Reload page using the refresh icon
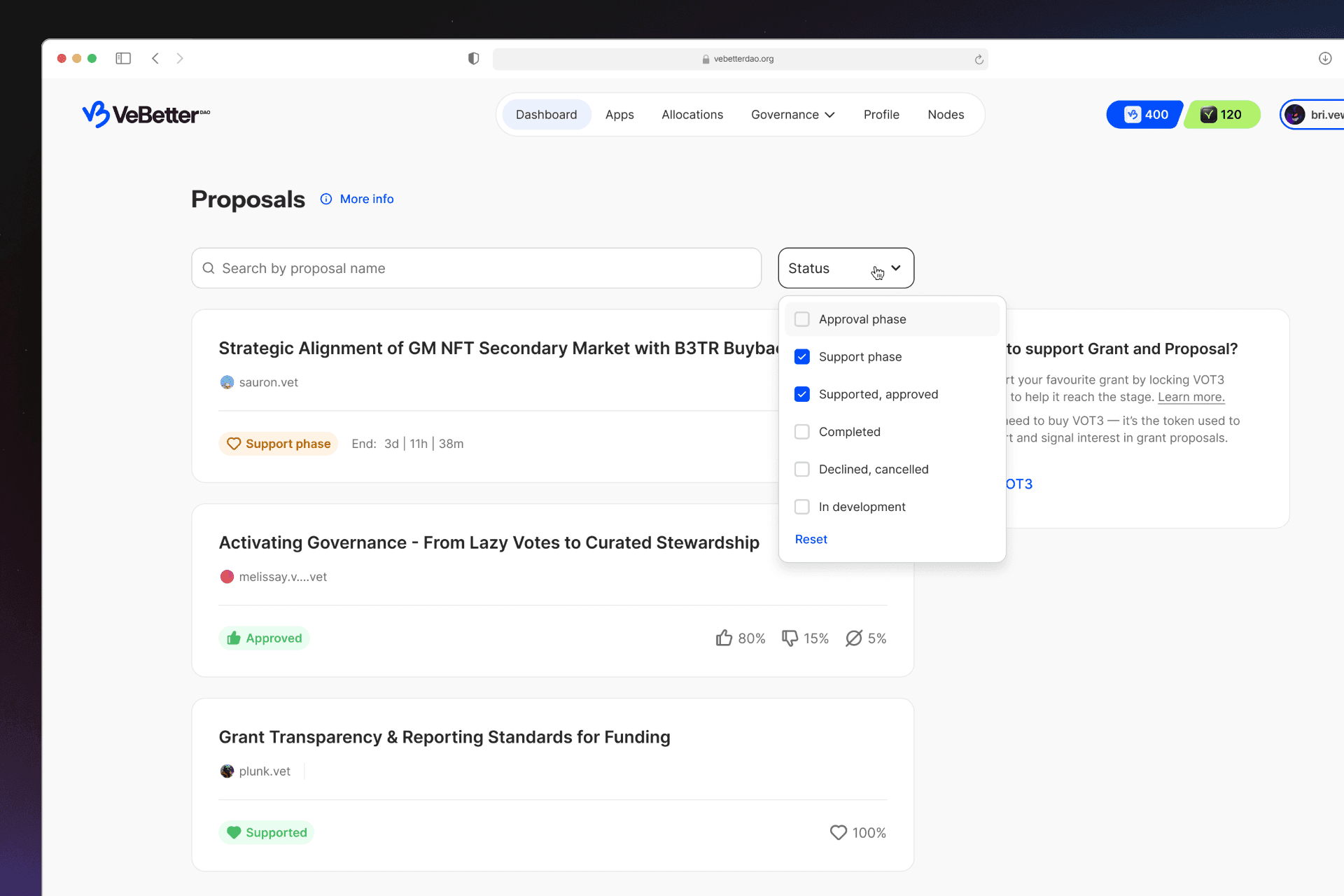Image resolution: width=1344 pixels, height=896 pixels. (979, 59)
